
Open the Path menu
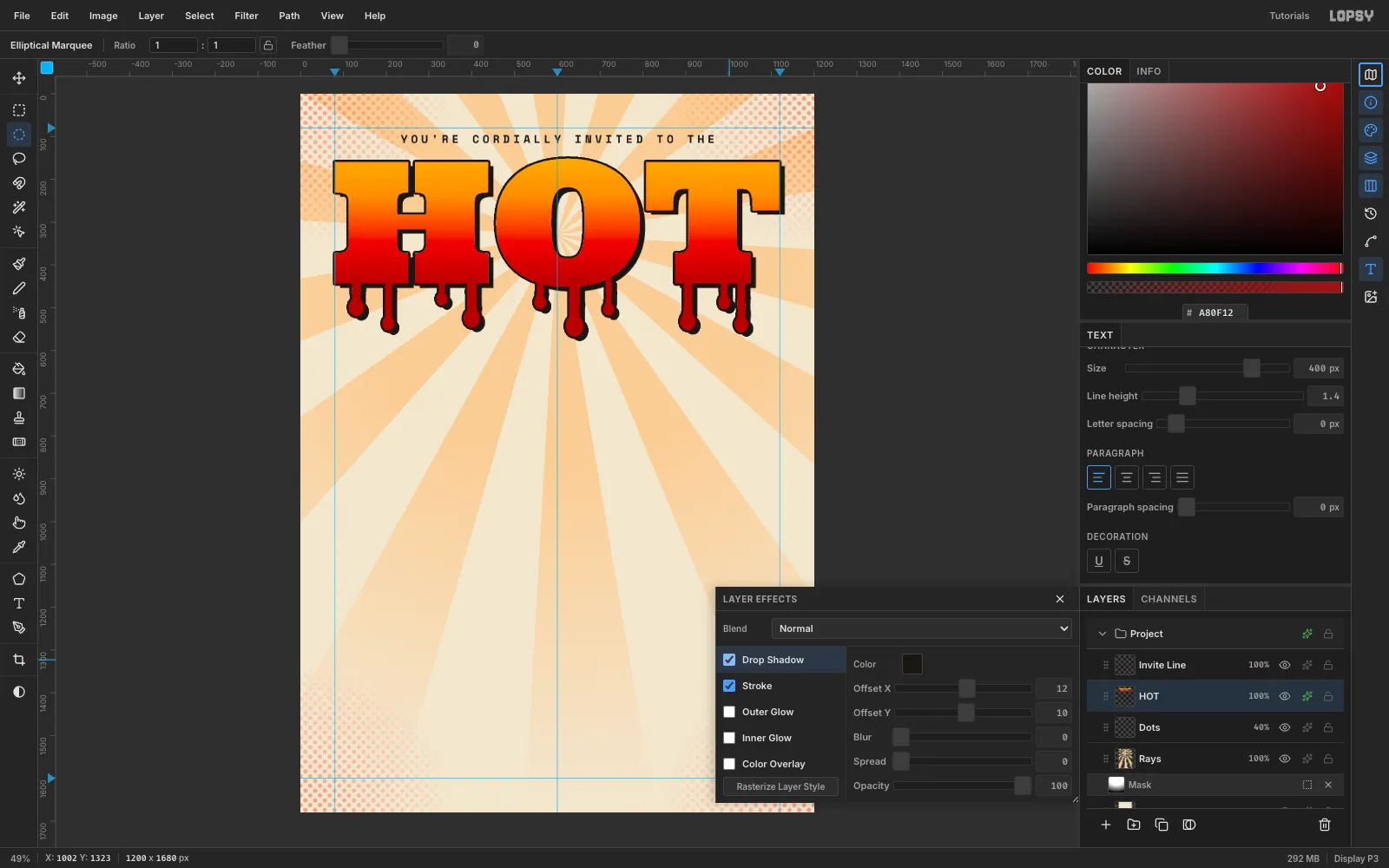[289, 16]
